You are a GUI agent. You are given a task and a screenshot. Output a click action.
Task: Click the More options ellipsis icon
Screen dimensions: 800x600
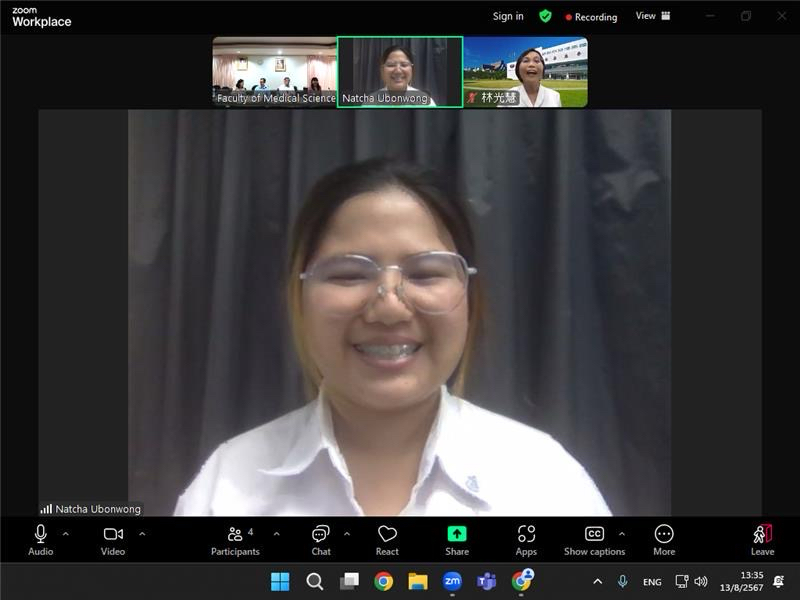tap(664, 535)
